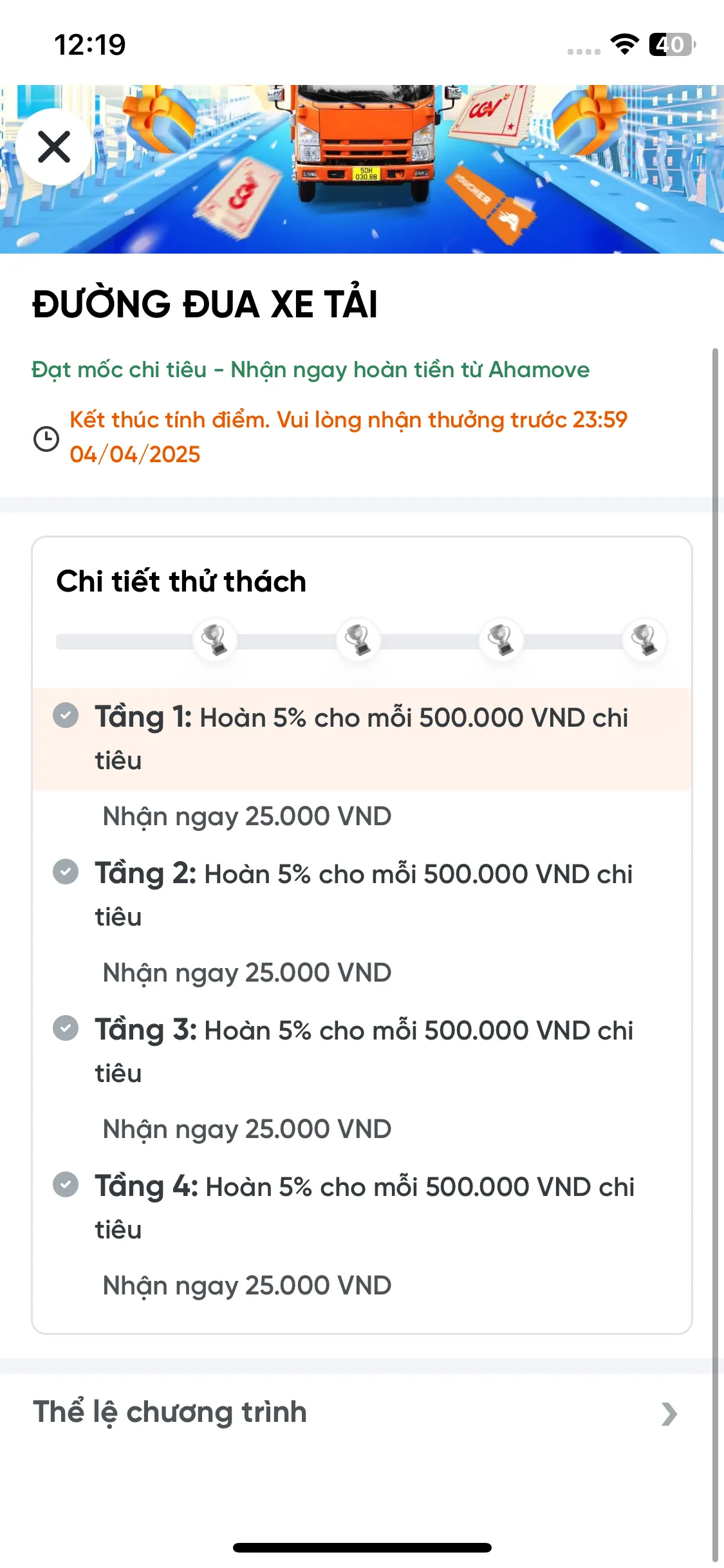724x1568 pixels.
Task: Tap the Wi-Fi status icon
Action: 624,44
